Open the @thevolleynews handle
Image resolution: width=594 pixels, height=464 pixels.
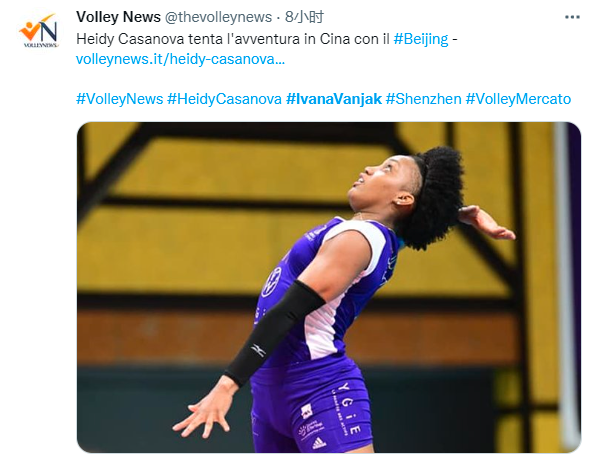218,17
